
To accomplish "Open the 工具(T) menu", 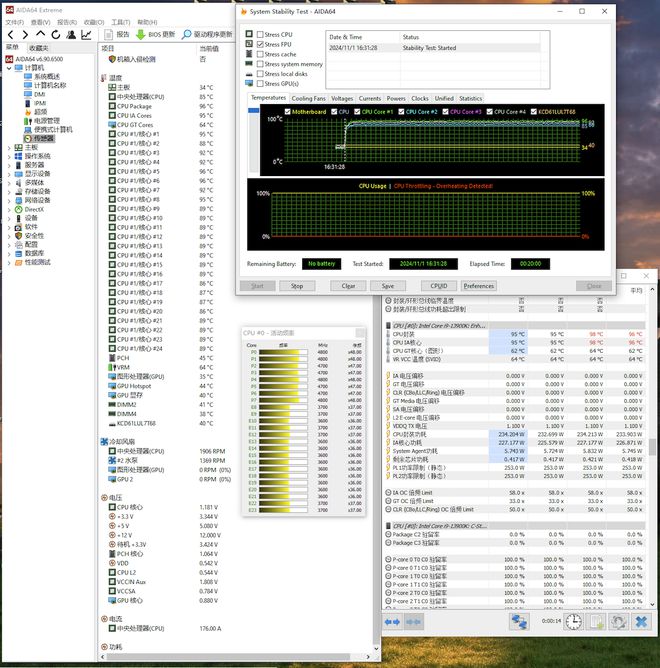I will (121, 22).
